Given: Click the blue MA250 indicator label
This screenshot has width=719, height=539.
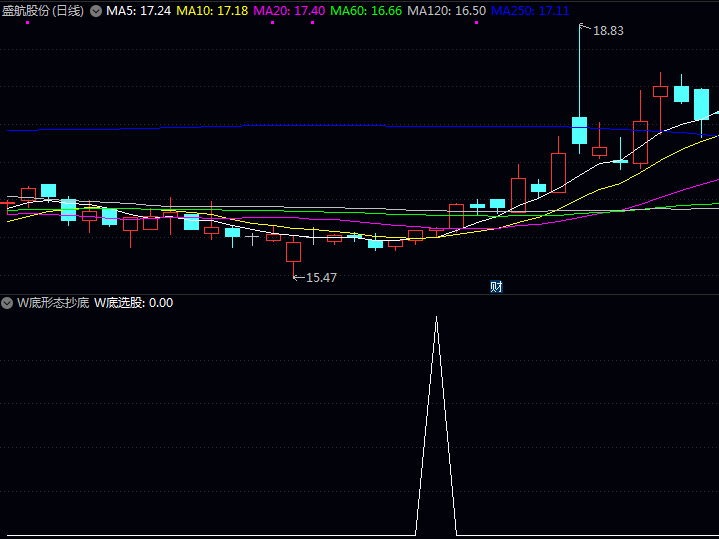Looking at the screenshot, I should pos(530,10).
